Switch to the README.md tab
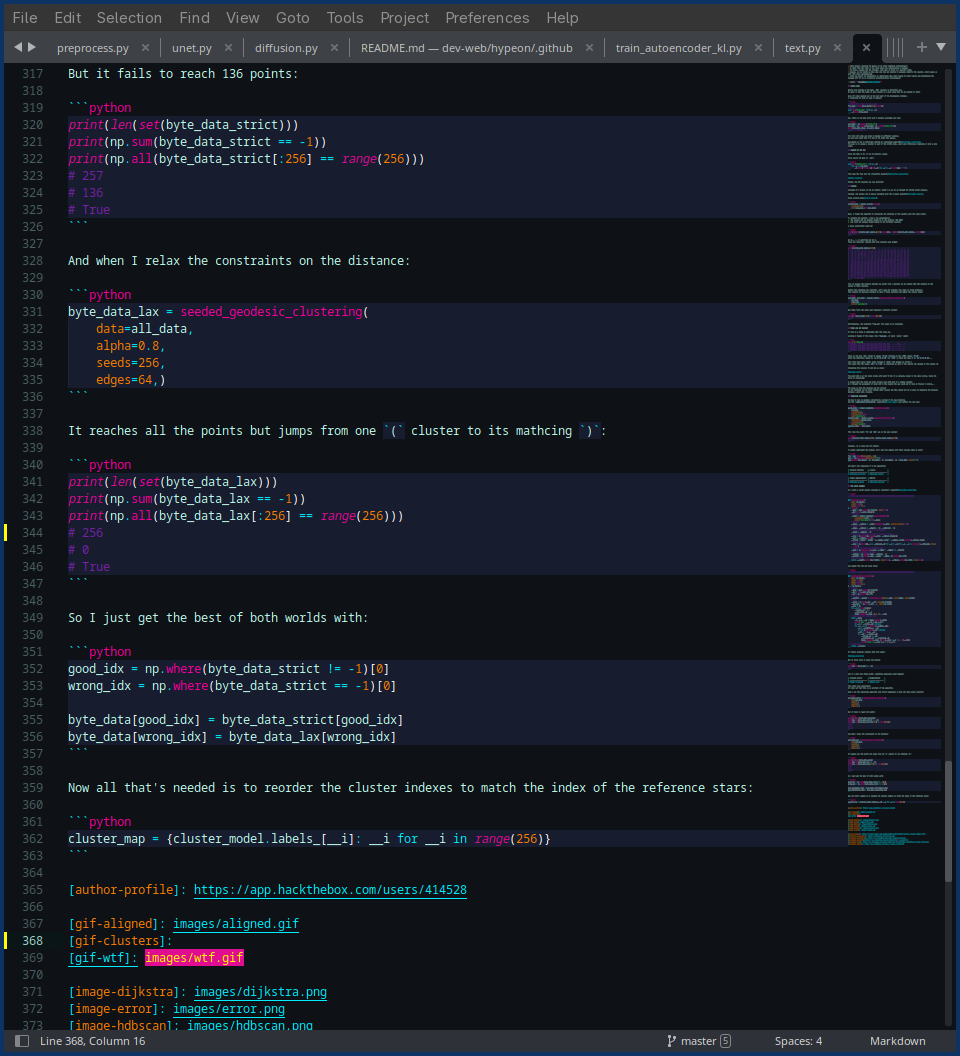Viewport: 960px width, 1056px height. 466,47
